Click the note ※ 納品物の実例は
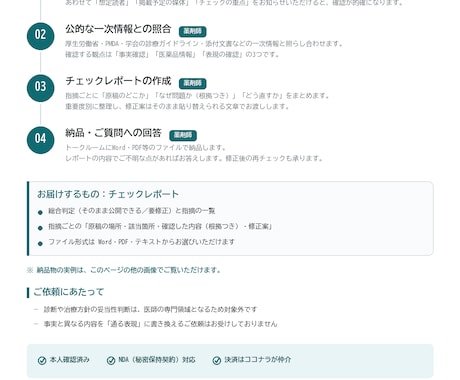 point(124,270)
